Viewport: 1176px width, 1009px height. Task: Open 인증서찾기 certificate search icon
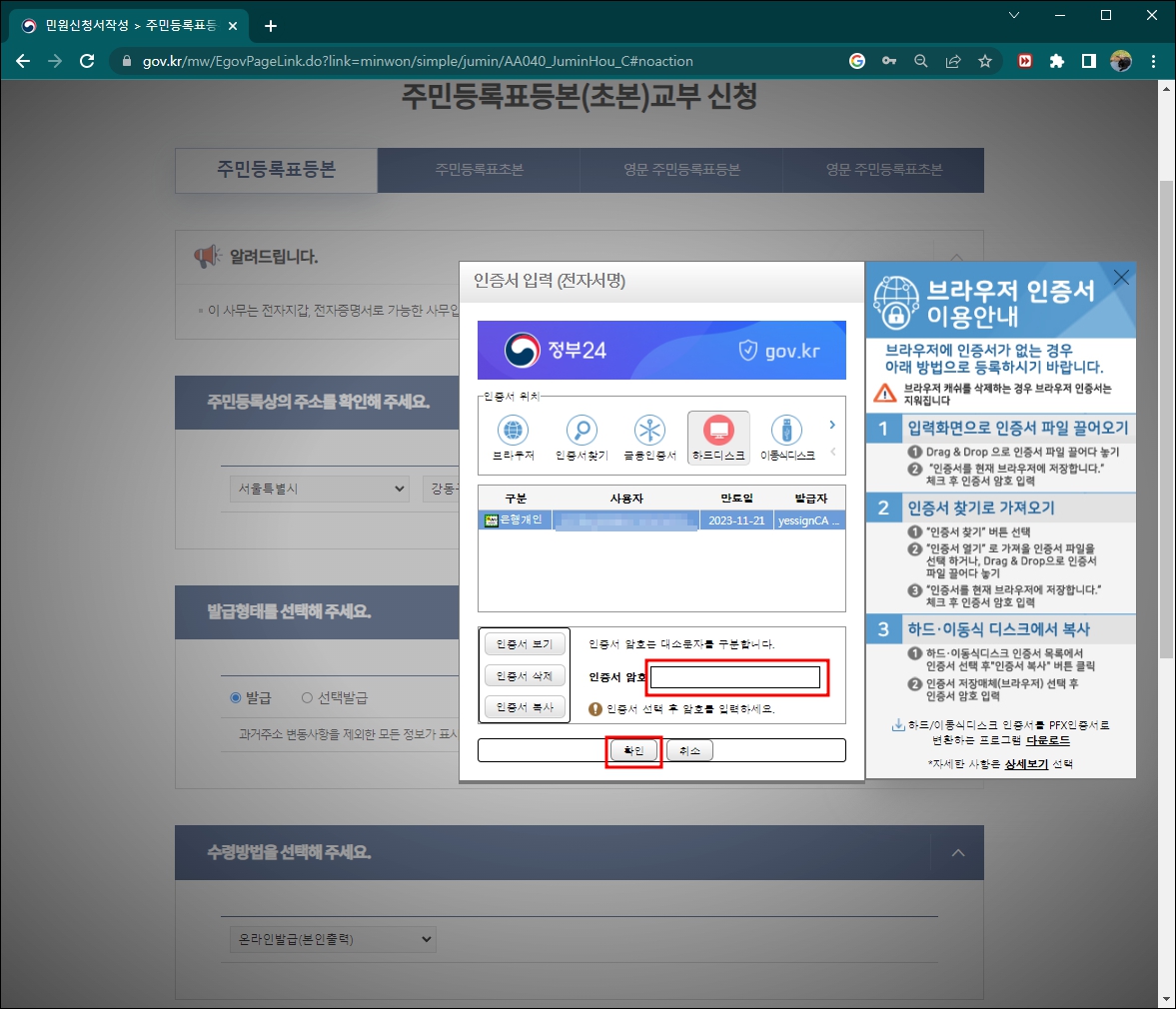pyautogui.click(x=583, y=433)
